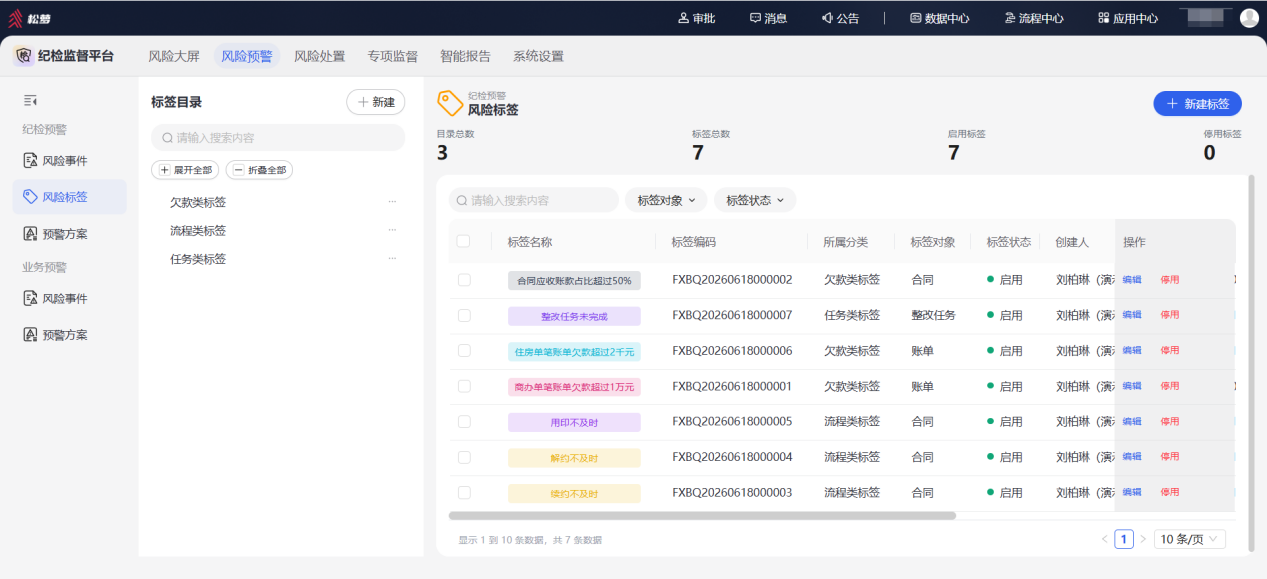Screen dimensions: 1267x579
Task: Click the horizontal scrollbar under the table
Action: coord(702,516)
